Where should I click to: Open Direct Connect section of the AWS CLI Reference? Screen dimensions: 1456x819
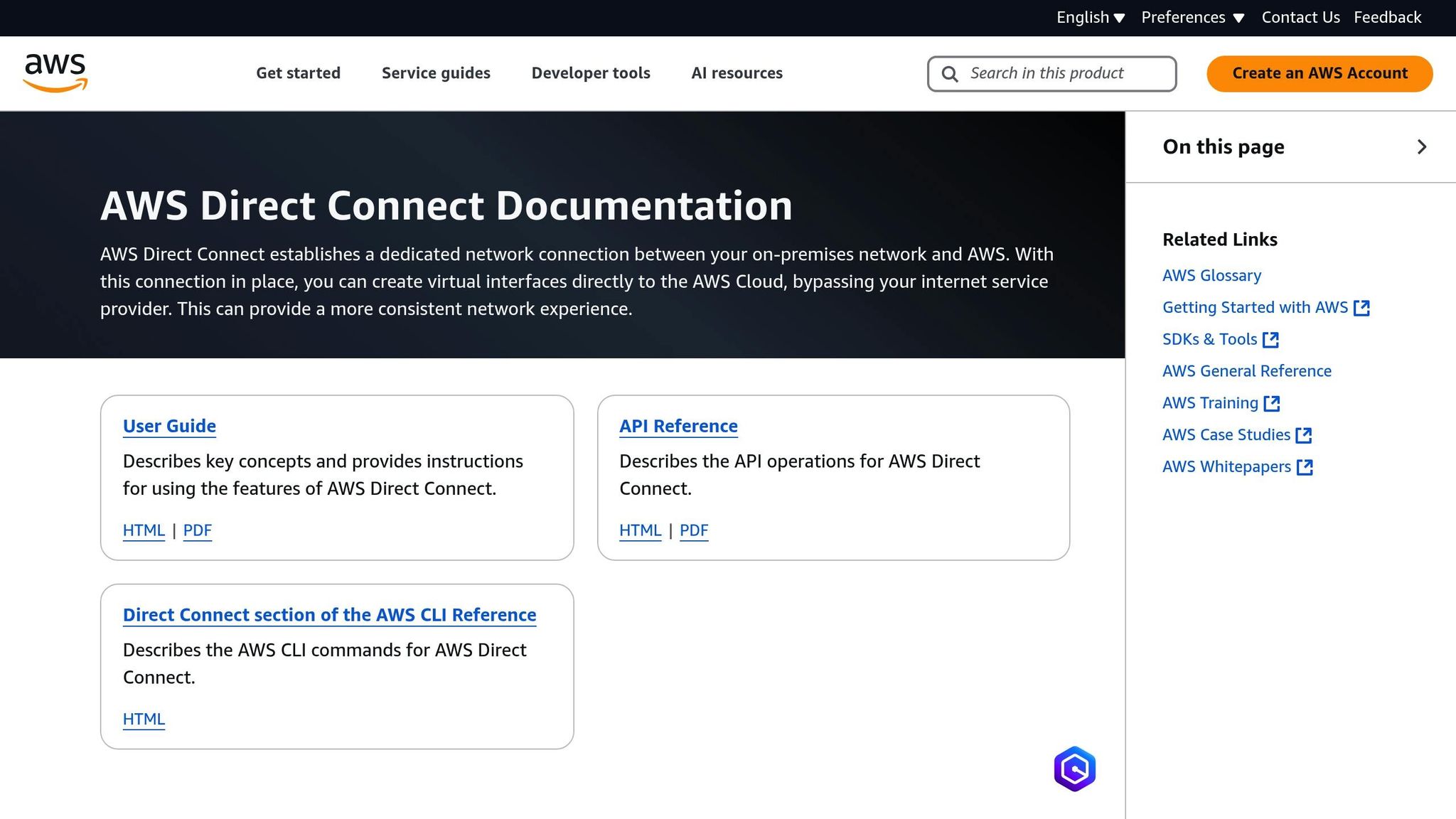329,615
